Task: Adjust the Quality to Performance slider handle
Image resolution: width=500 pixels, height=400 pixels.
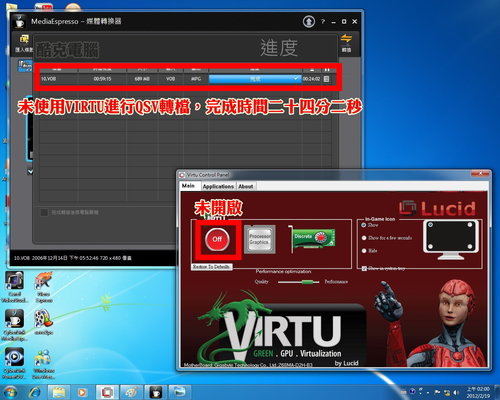Action: pos(306,282)
